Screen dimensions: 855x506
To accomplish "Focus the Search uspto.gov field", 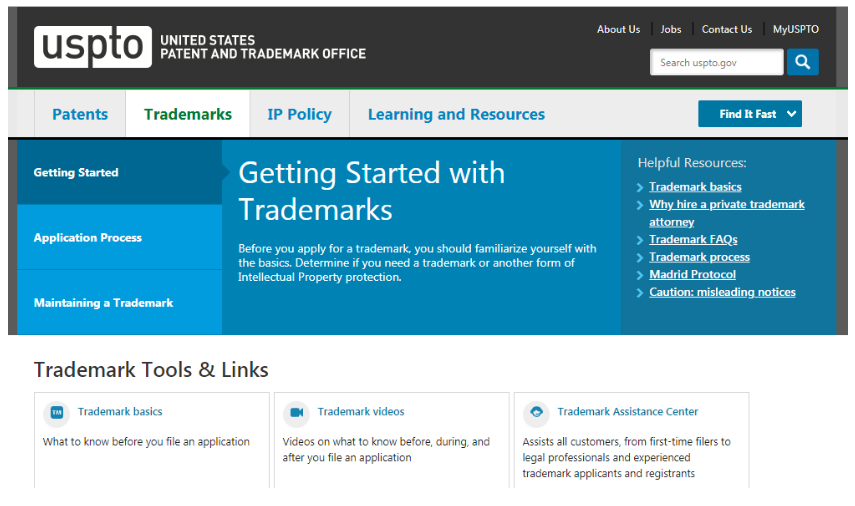I will [716, 62].
